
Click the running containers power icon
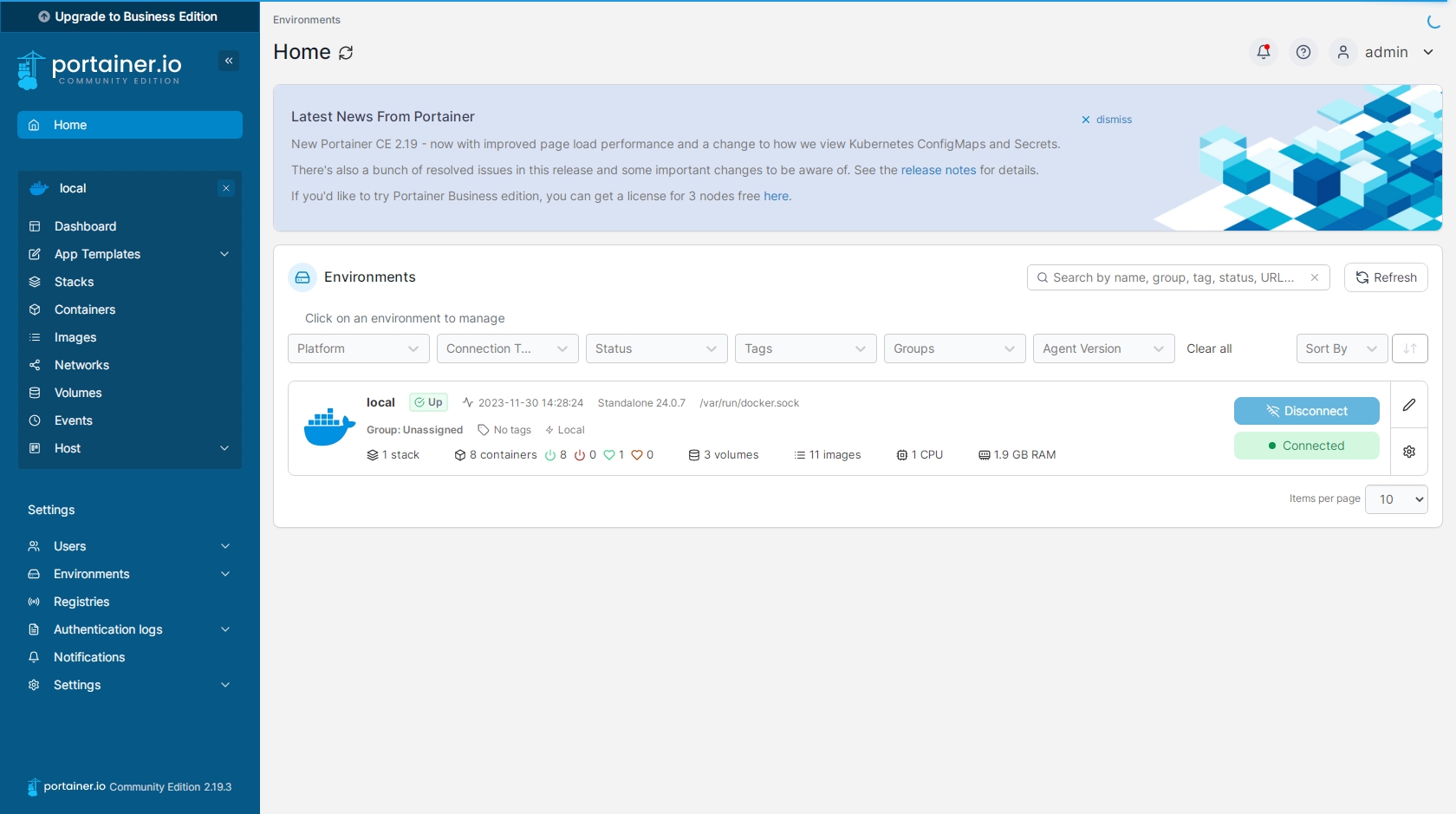pos(549,455)
